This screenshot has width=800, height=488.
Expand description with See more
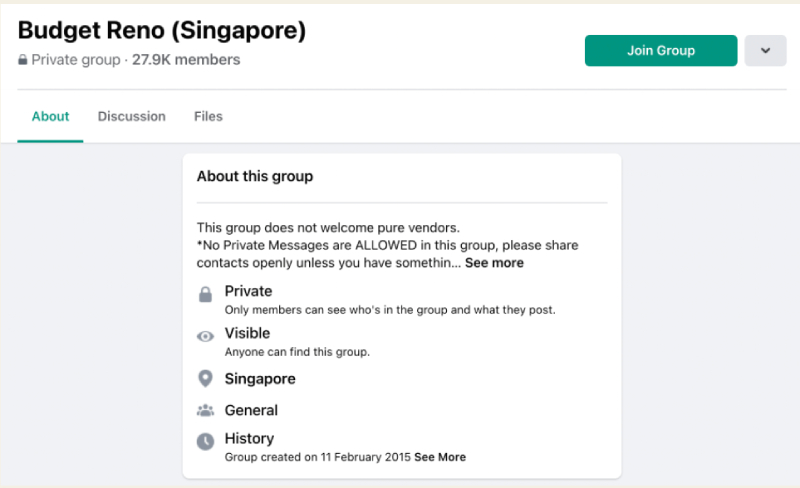point(494,263)
